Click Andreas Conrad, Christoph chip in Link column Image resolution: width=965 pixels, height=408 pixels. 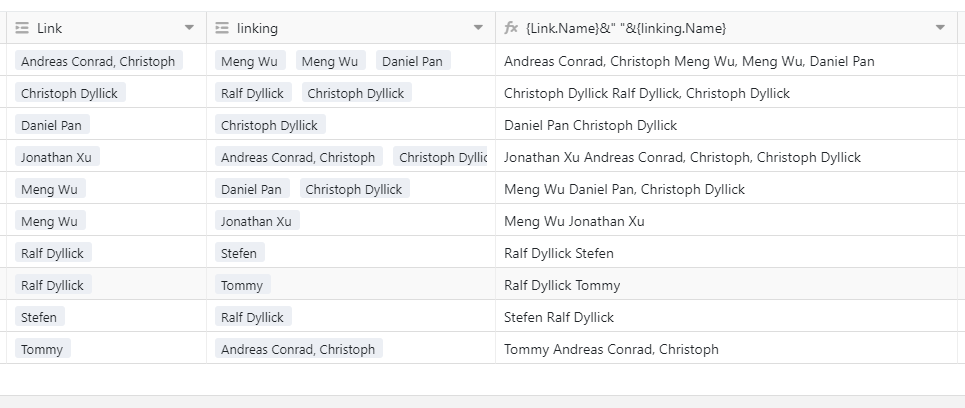pos(98,61)
